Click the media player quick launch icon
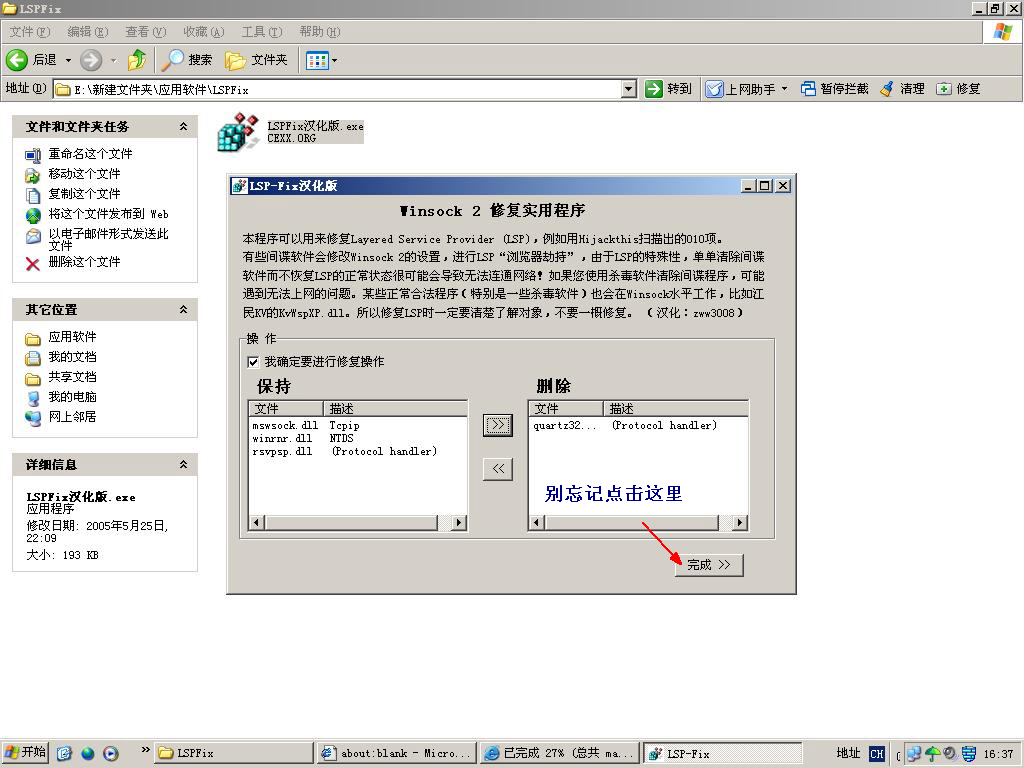 click(x=111, y=753)
